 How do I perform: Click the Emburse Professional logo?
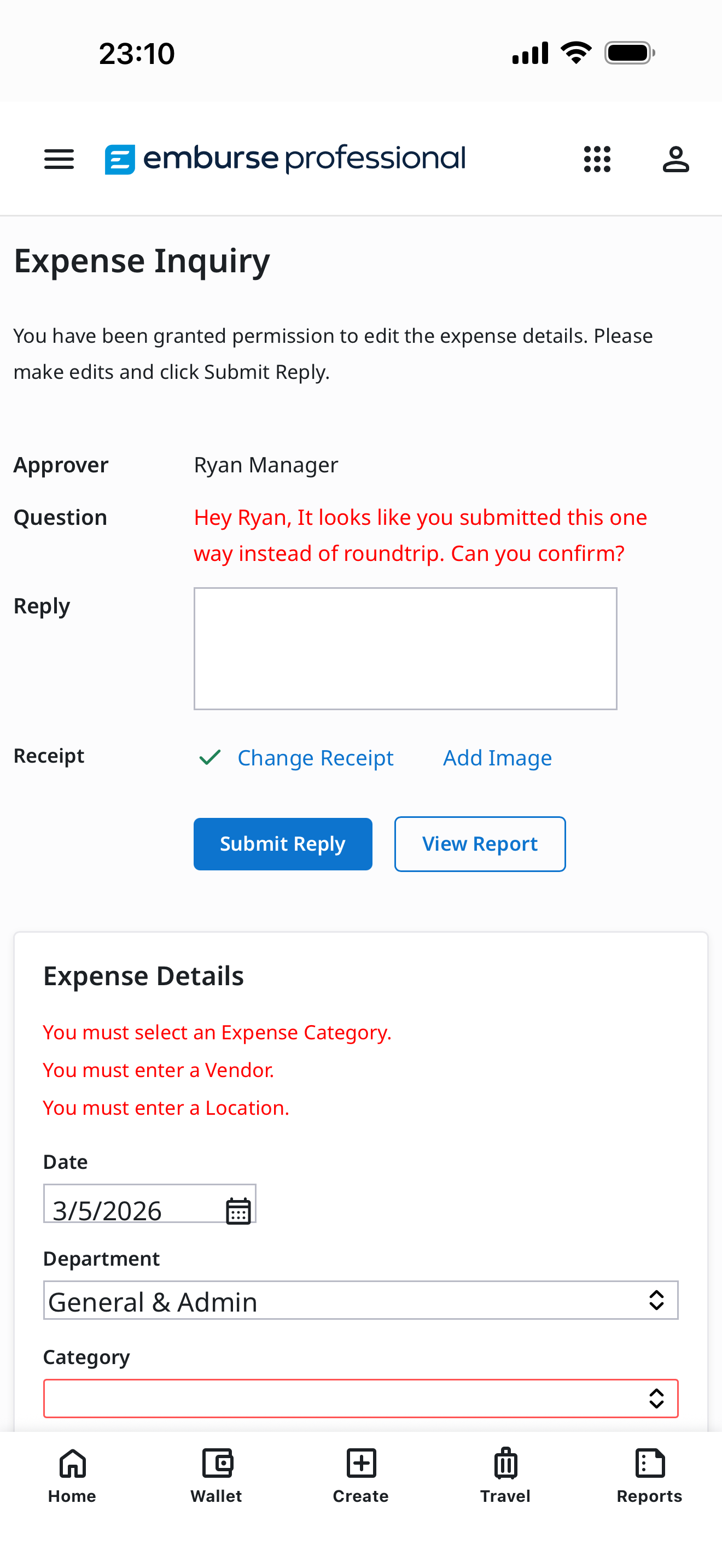coord(286,157)
